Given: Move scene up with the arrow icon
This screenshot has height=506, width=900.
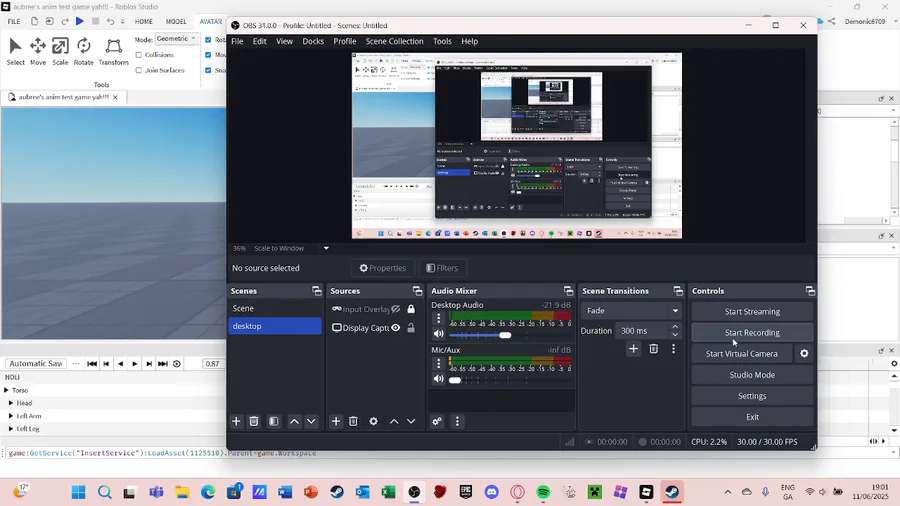Looking at the screenshot, I should coord(294,421).
